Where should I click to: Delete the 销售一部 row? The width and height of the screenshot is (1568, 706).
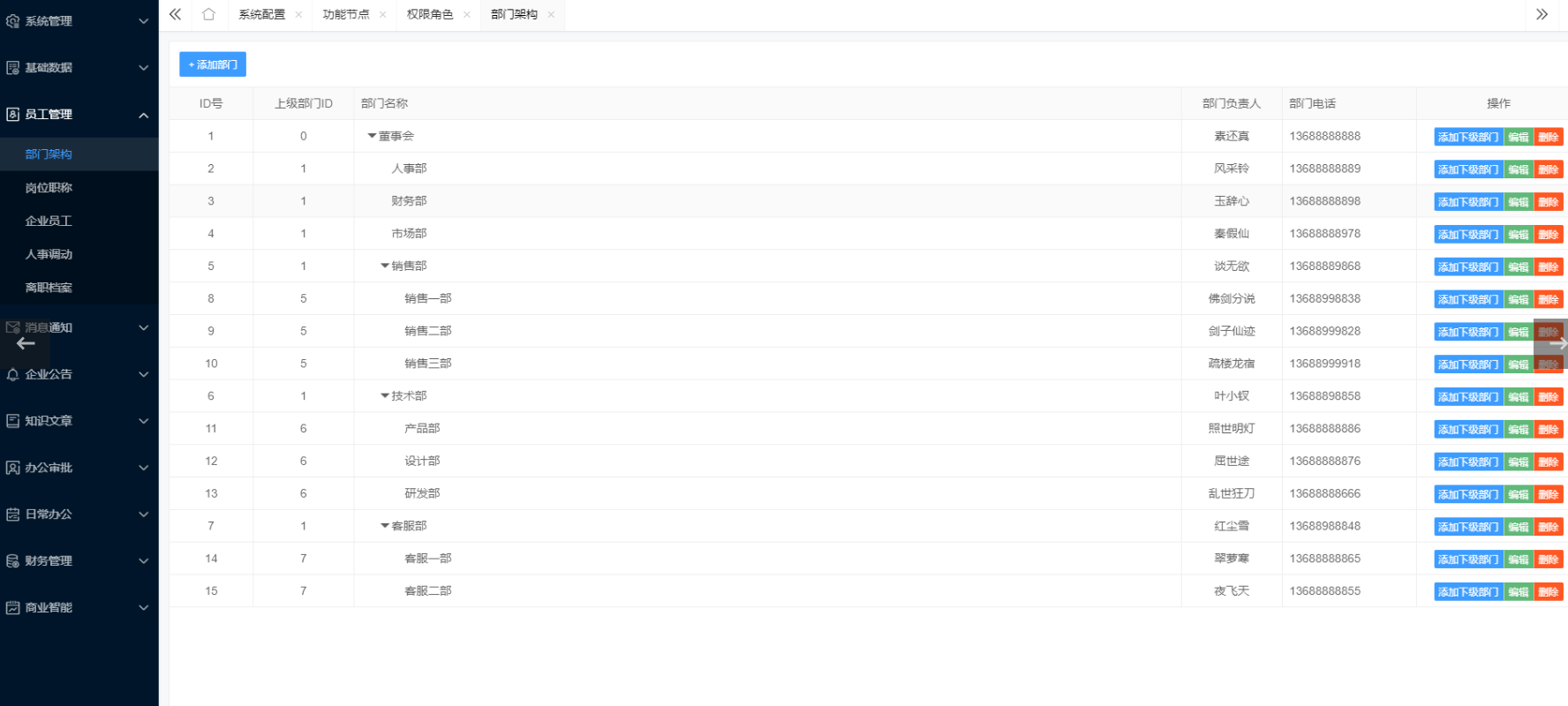coord(1549,299)
